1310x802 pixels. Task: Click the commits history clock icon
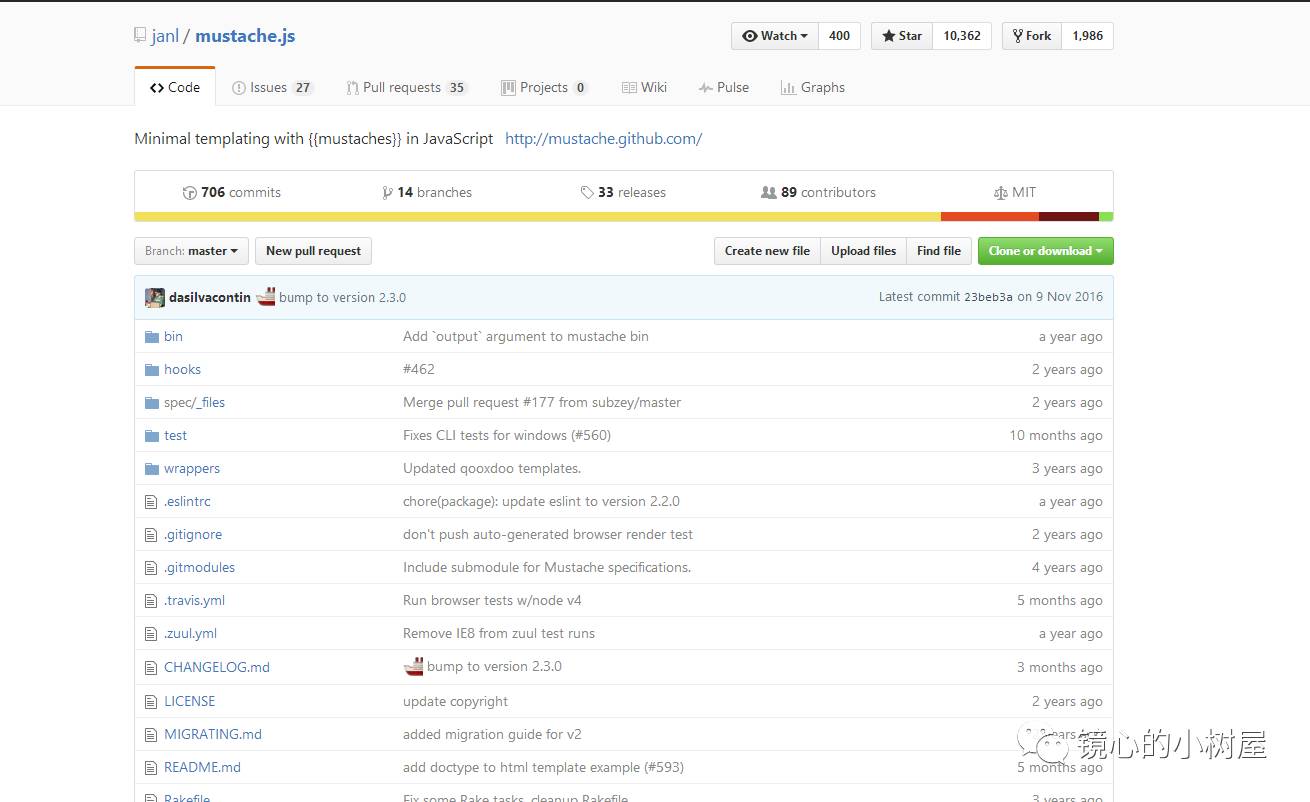(190, 193)
